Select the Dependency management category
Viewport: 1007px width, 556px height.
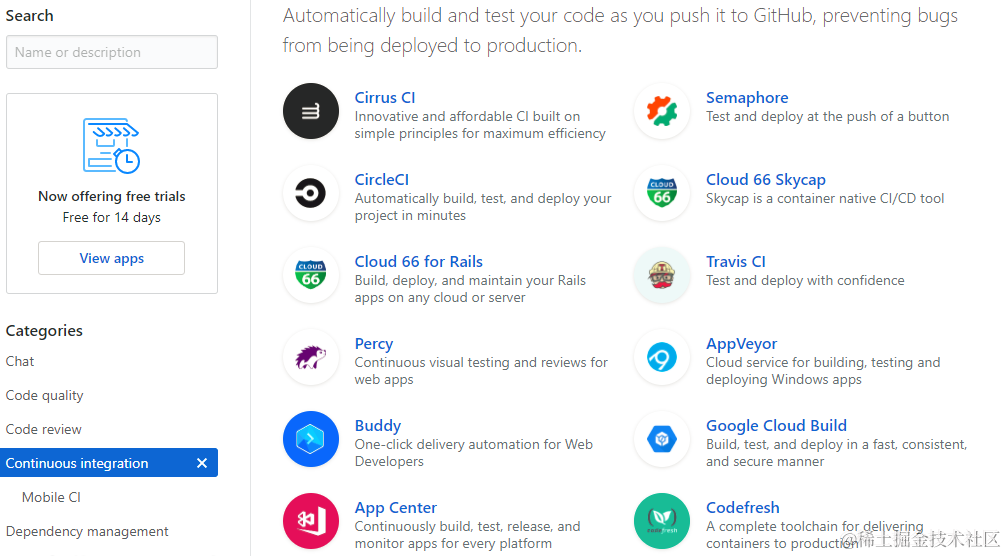(87, 532)
